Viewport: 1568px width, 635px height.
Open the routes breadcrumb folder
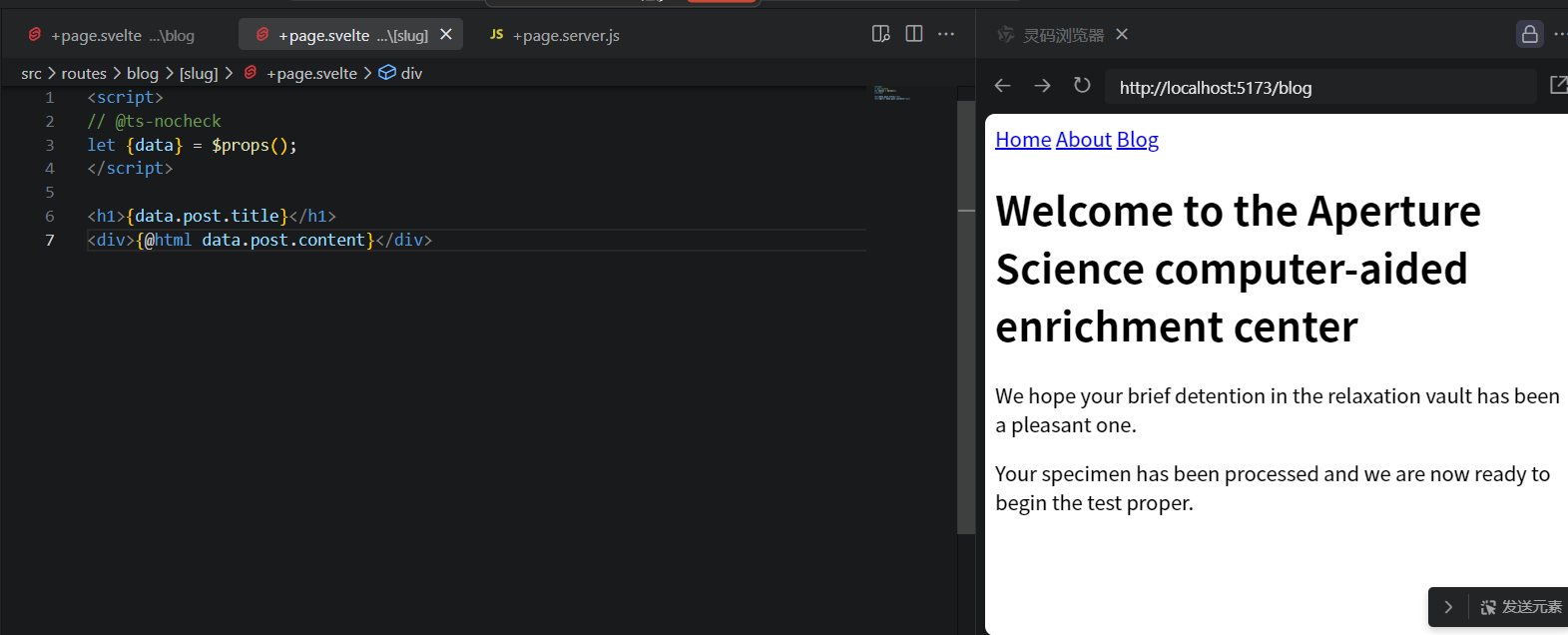point(84,73)
